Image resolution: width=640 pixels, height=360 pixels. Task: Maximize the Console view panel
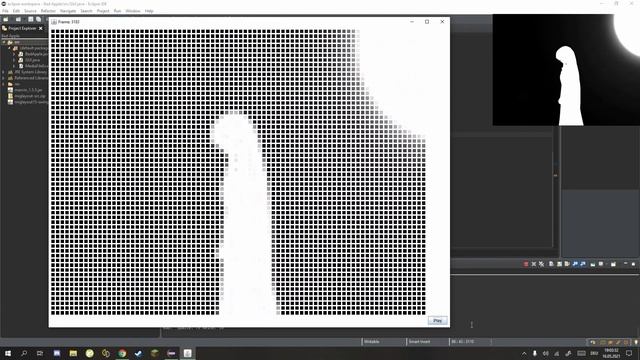633,264
